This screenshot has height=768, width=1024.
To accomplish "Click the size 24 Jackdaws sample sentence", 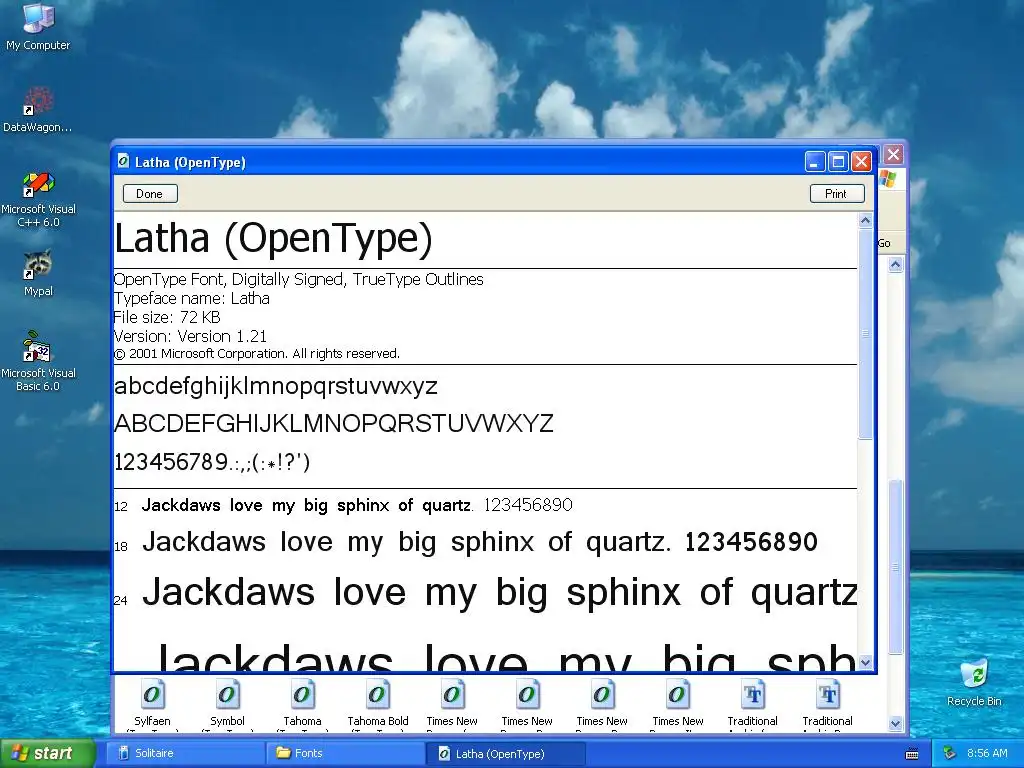I will tap(500, 594).
